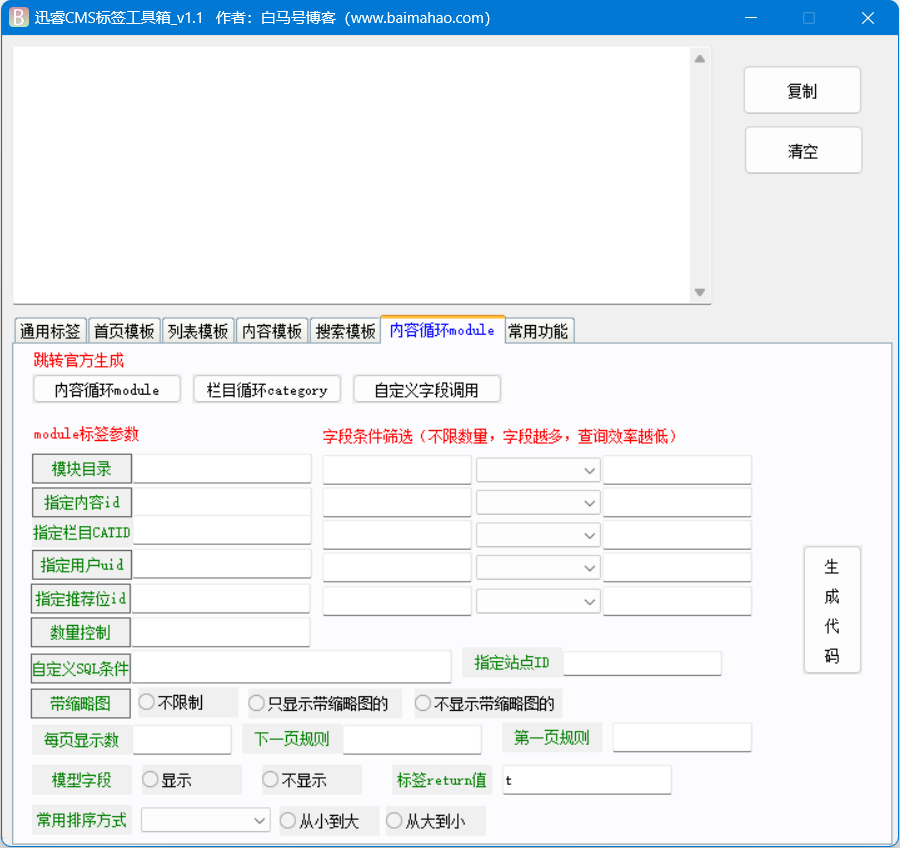Focus the 指定推荐位id input field
The width and height of the screenshot is (900, 848).
(221, 598)
